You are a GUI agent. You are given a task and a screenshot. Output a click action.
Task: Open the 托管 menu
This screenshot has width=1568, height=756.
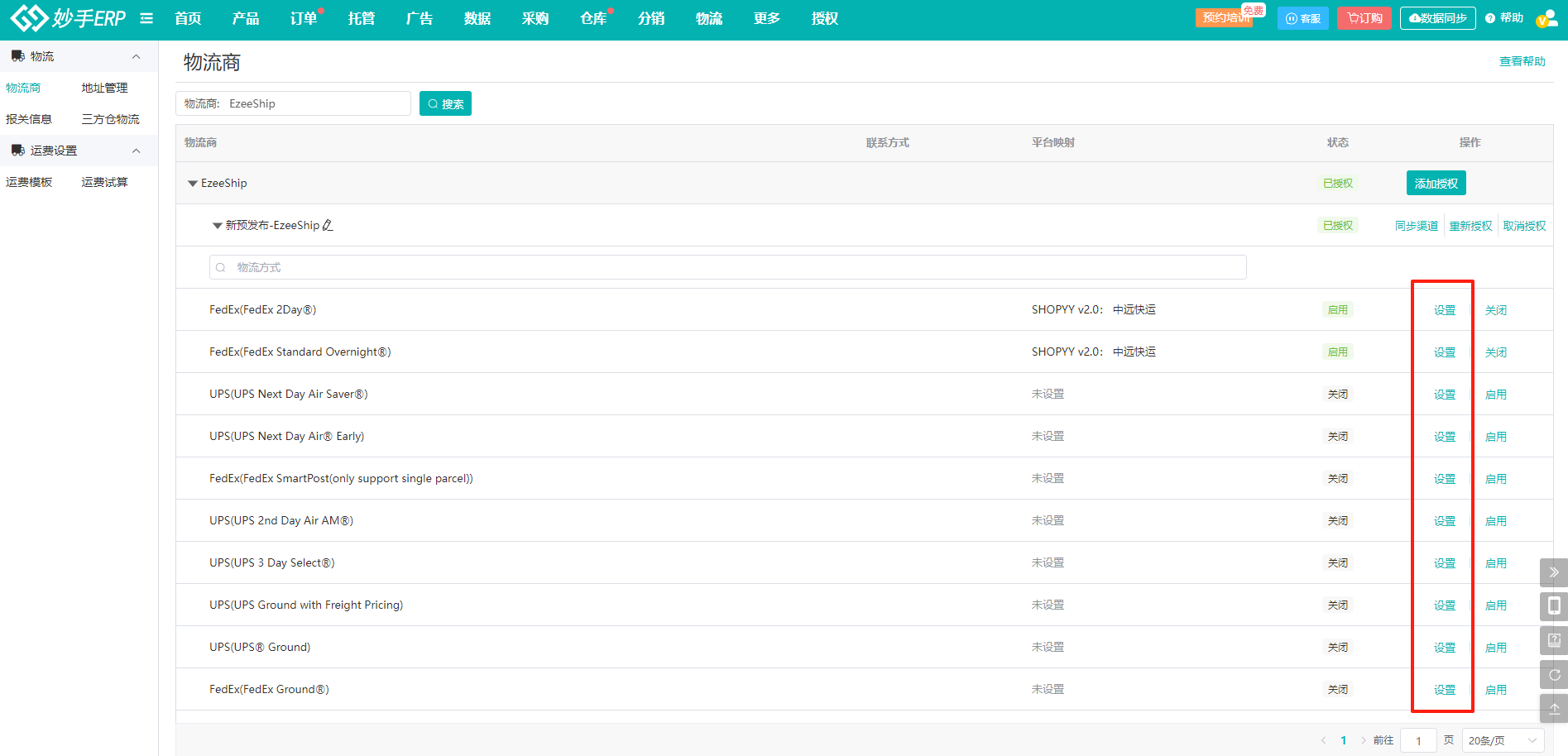pyautogui.click(x=362, y=18)
